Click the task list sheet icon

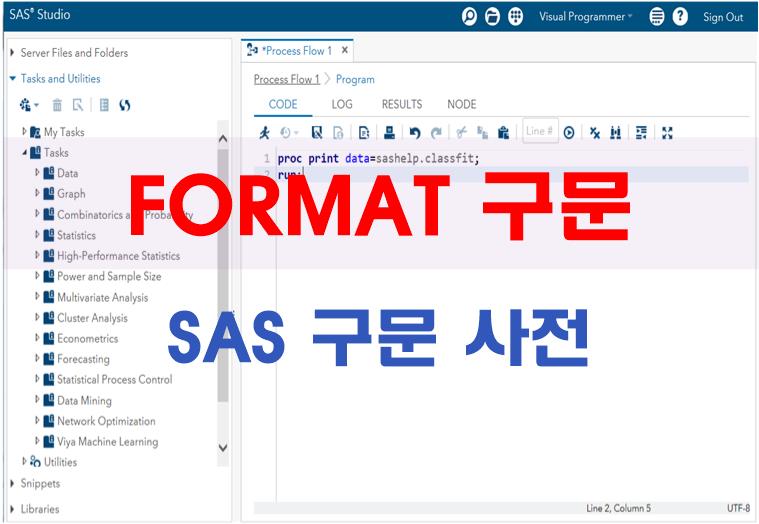(104, 105)
